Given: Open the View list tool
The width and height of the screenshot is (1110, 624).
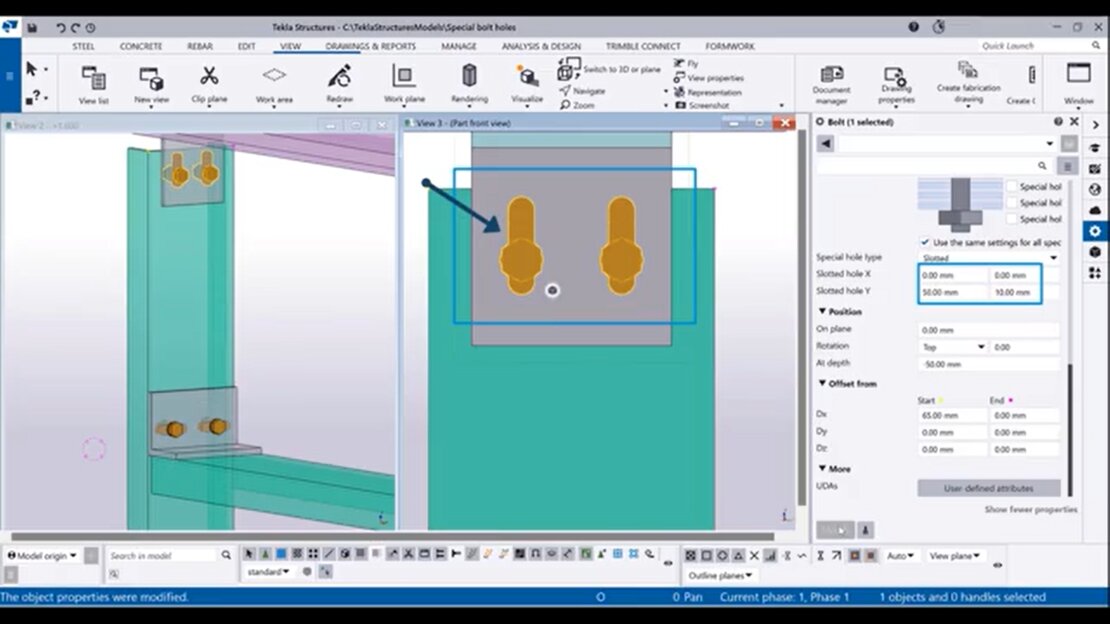Looking at the screenshot, I should (x=93, y=84).
